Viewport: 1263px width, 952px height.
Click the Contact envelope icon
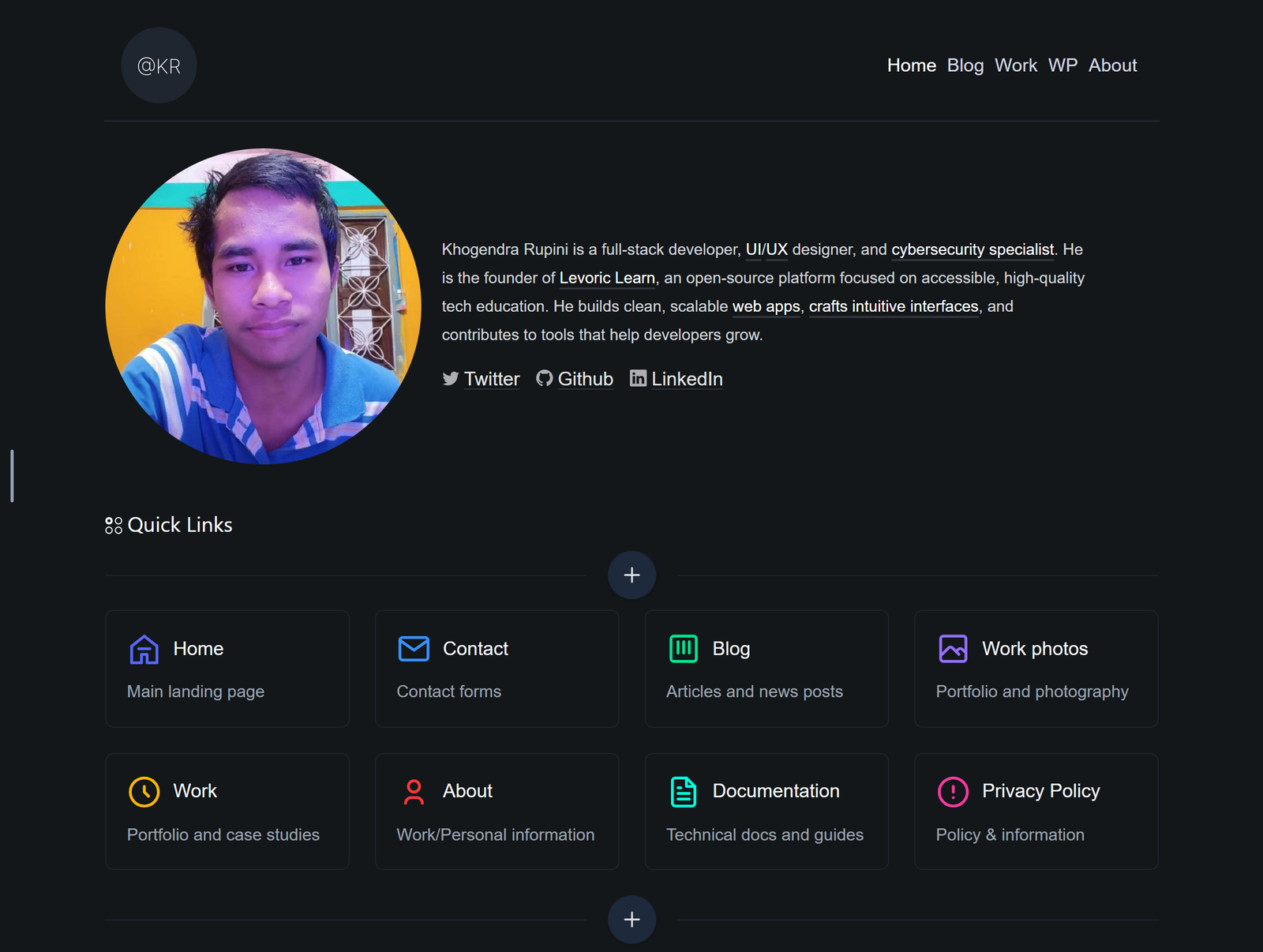pyautogui.click(x=414, y=649)
